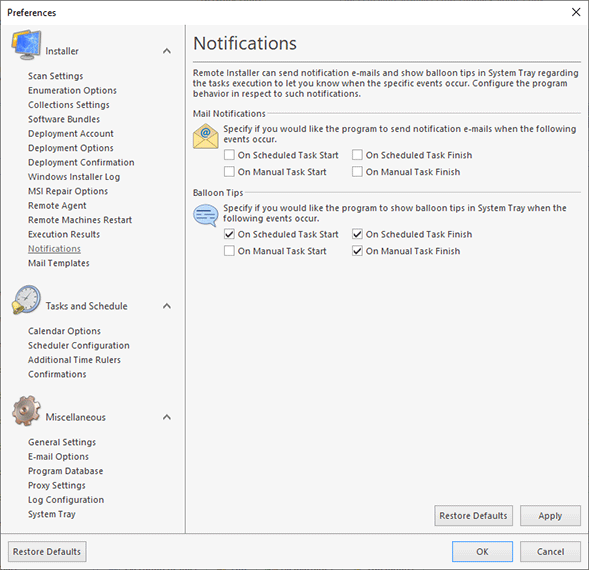Select Additional Time Rulers

click(x=74, y=360)
